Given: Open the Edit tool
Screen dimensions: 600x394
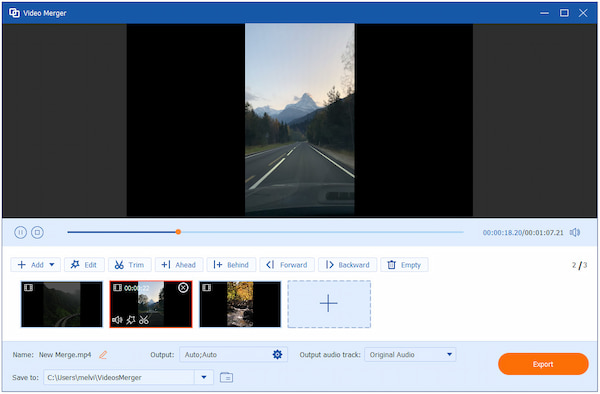Looking at the screenshot, I should coord(84,265).
